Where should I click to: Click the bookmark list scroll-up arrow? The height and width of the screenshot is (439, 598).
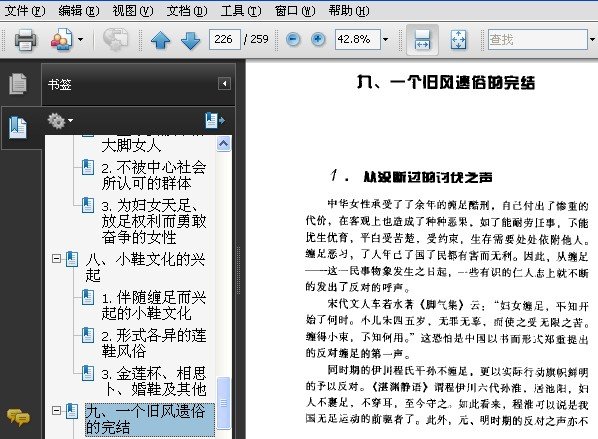coord(223,143)
